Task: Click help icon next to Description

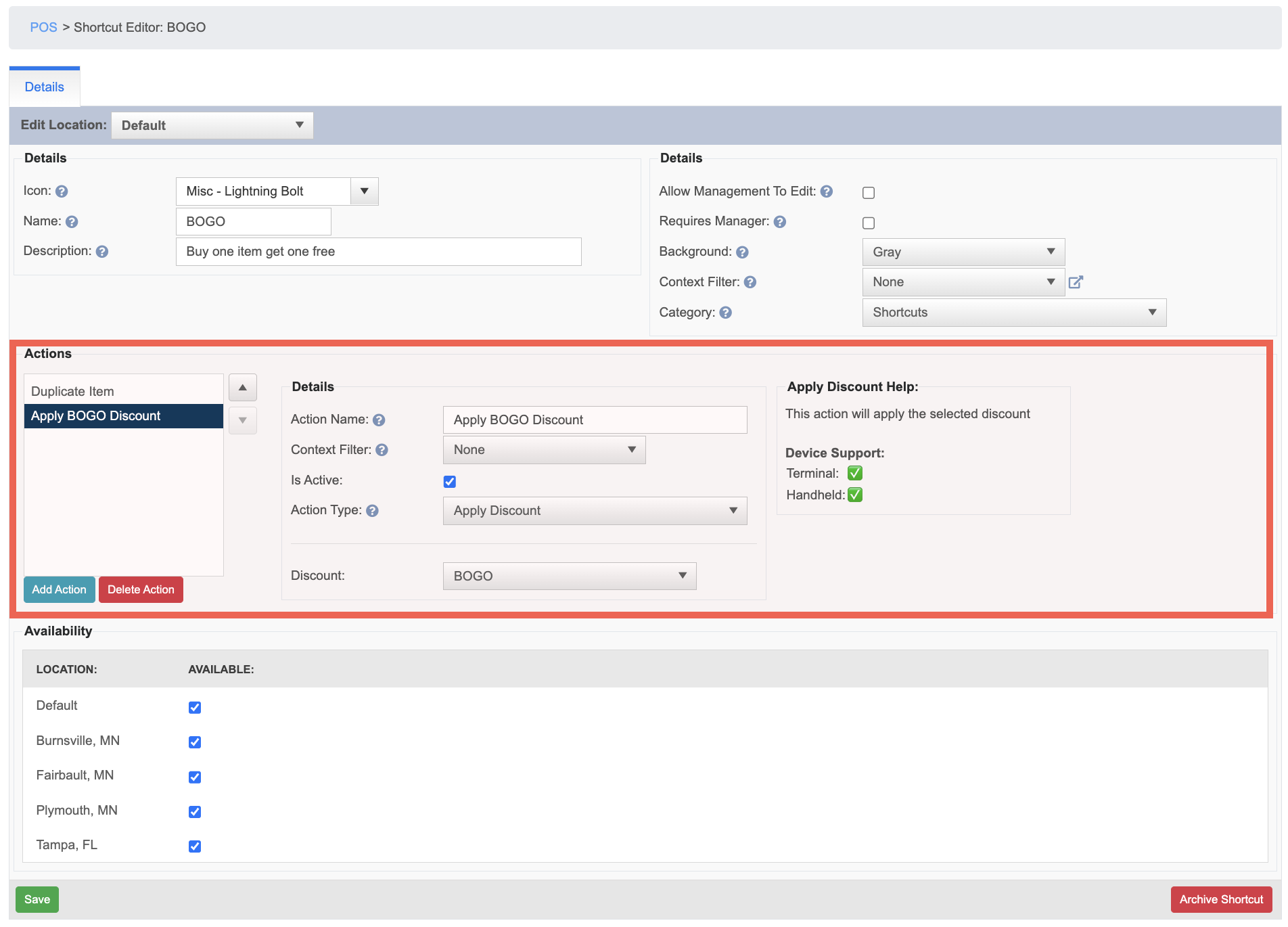Action: click(102, 252)
